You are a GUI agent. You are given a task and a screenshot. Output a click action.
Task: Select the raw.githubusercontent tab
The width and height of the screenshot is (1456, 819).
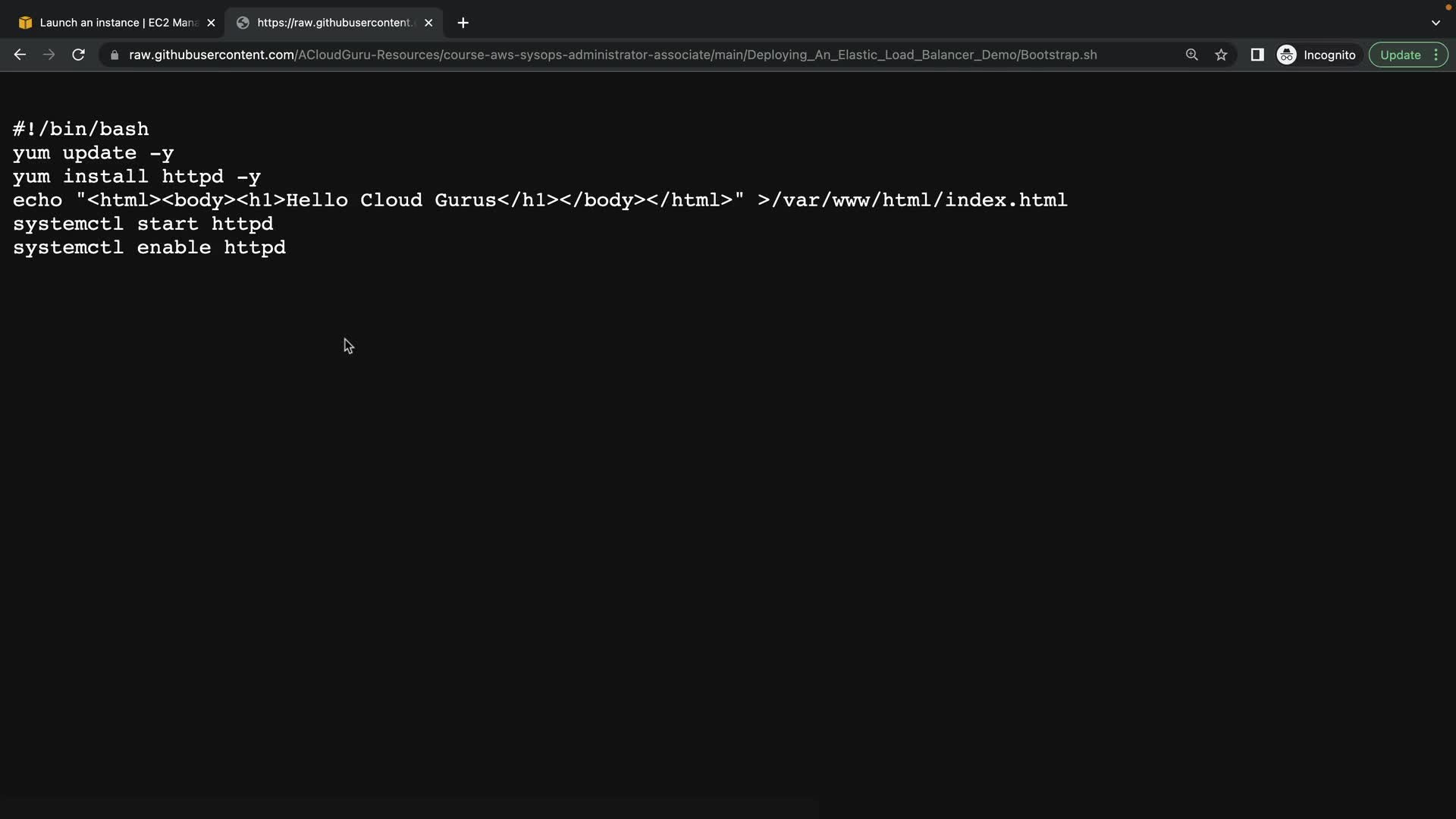[x=334, y=23]
